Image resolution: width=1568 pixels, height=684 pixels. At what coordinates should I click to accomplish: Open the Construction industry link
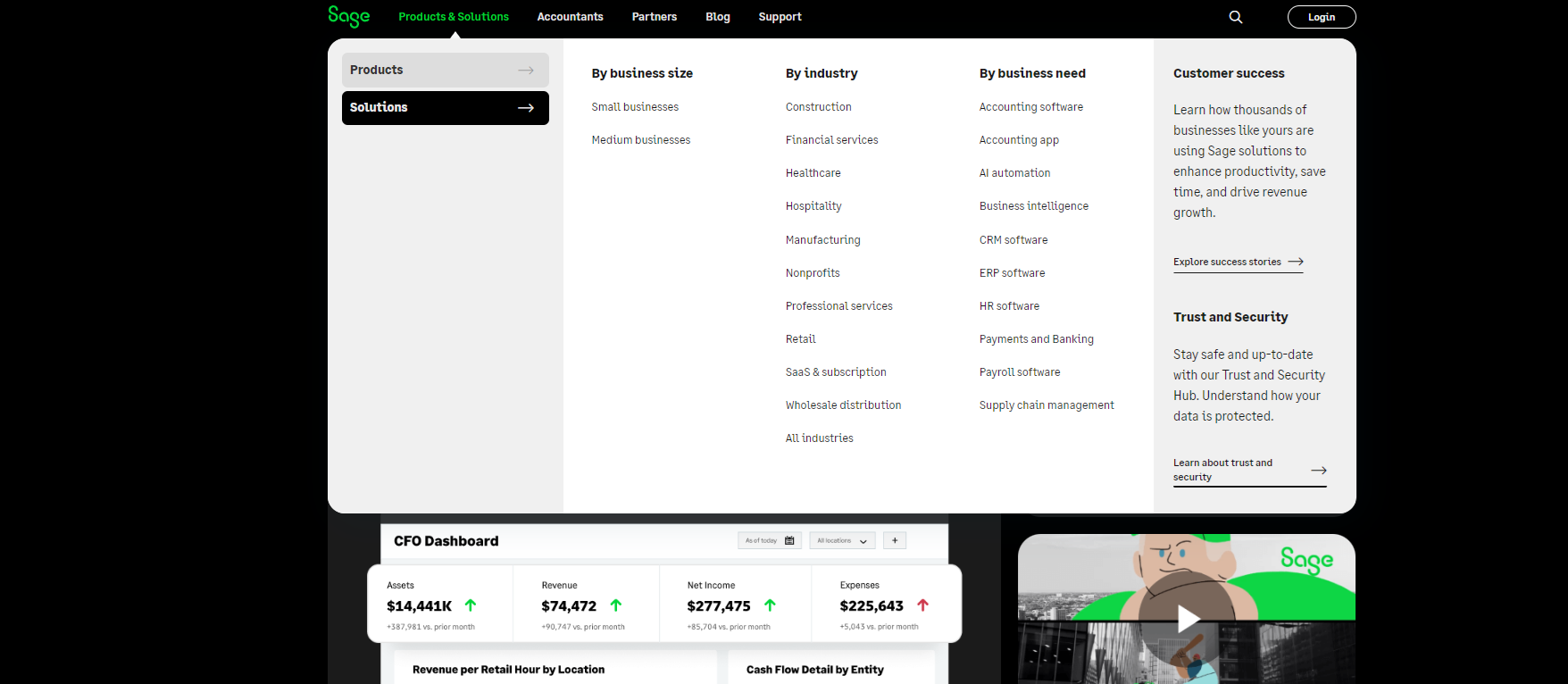[819, 107]
